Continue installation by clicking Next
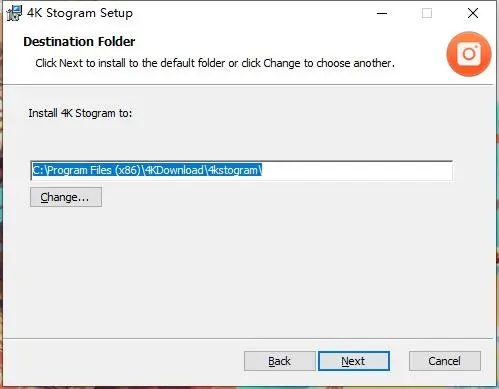Screen dimensions: 499x389 (354, 361)
